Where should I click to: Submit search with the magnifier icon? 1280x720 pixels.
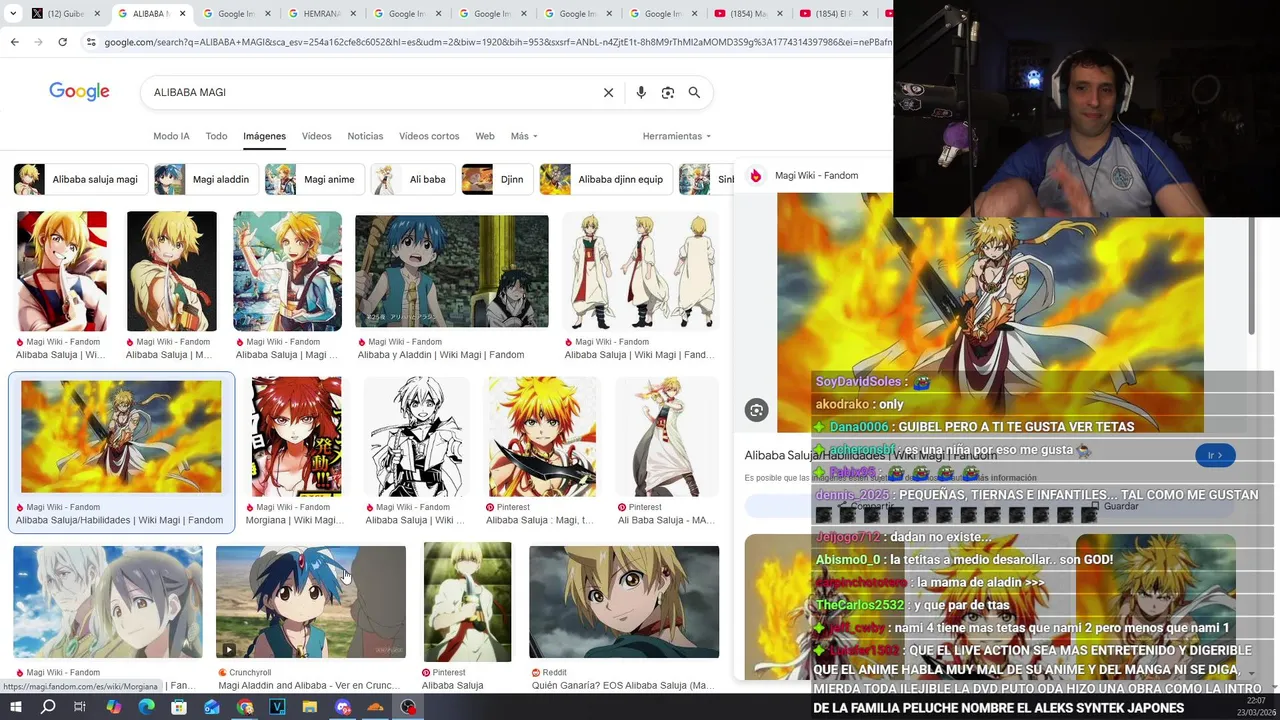click(x=694, y=92)
